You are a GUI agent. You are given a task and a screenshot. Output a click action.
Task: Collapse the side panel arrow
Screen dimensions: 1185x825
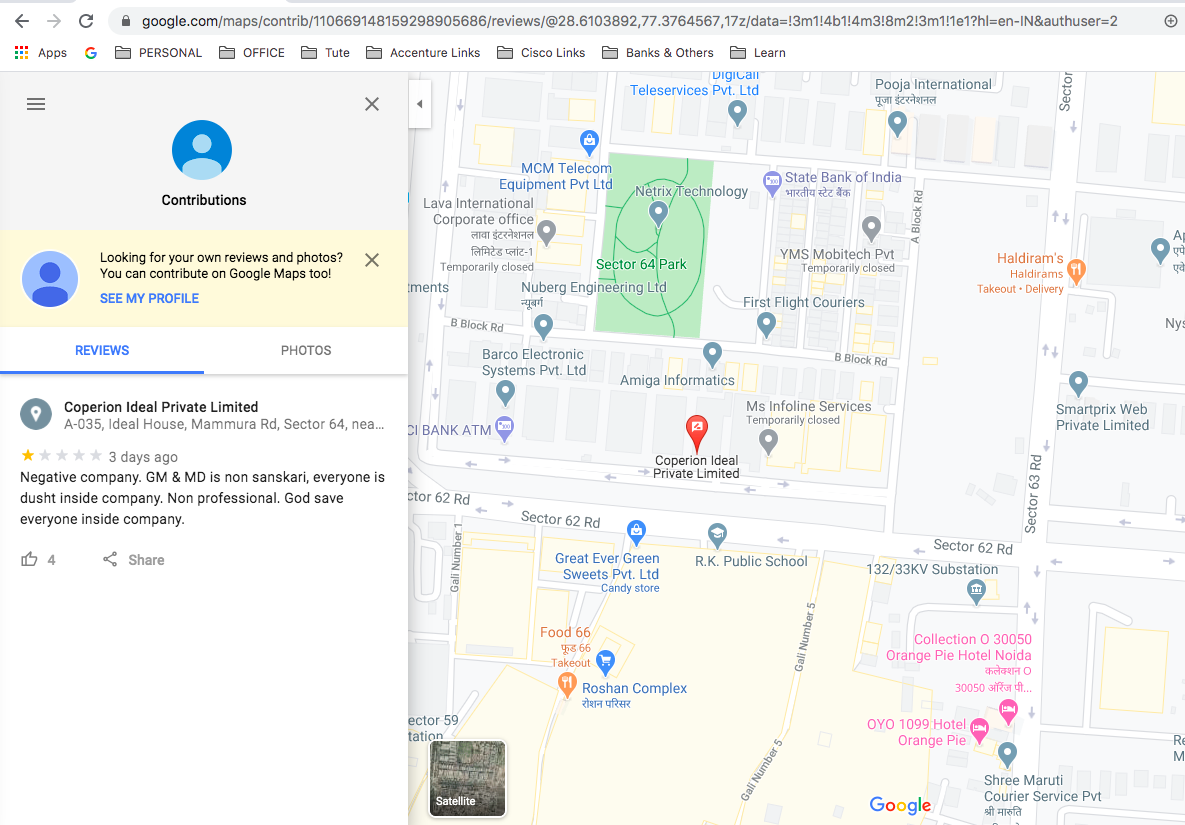pyautogui.click(x=419, y=104)
